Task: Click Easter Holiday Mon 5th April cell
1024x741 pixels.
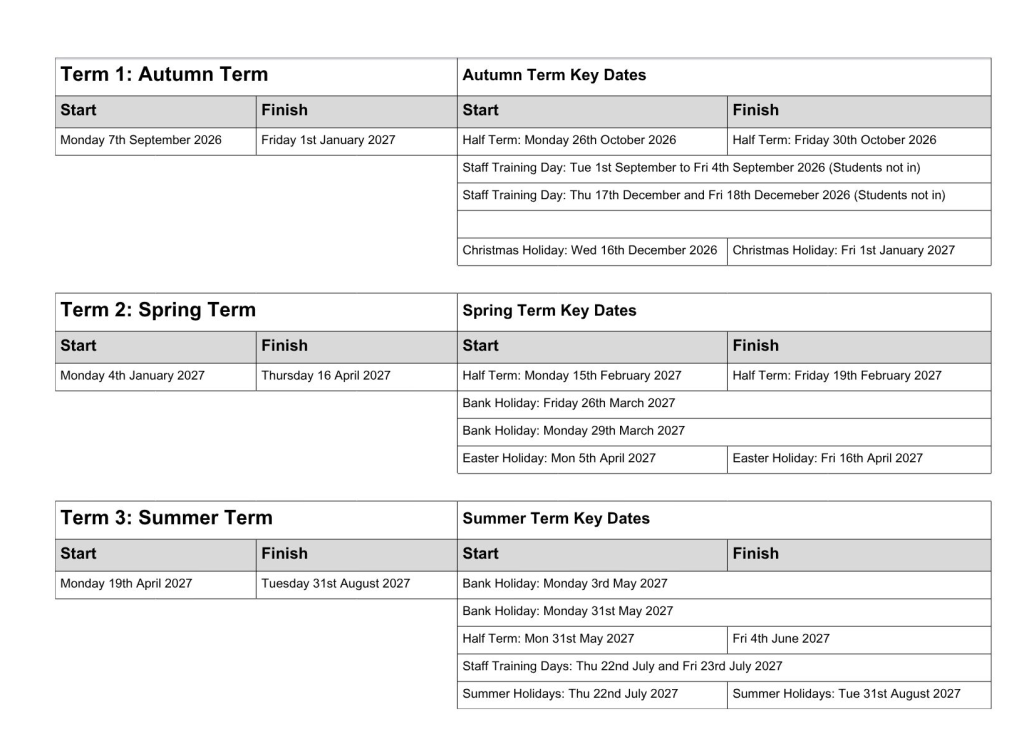Action: (592, 459)
